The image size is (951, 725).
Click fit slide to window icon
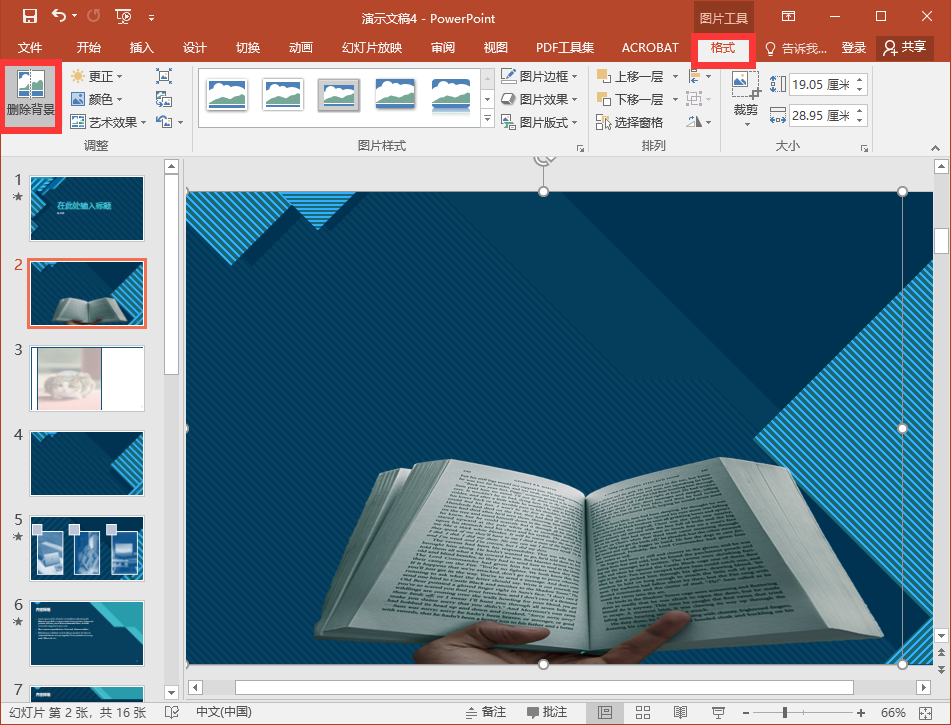coord(927,712)
